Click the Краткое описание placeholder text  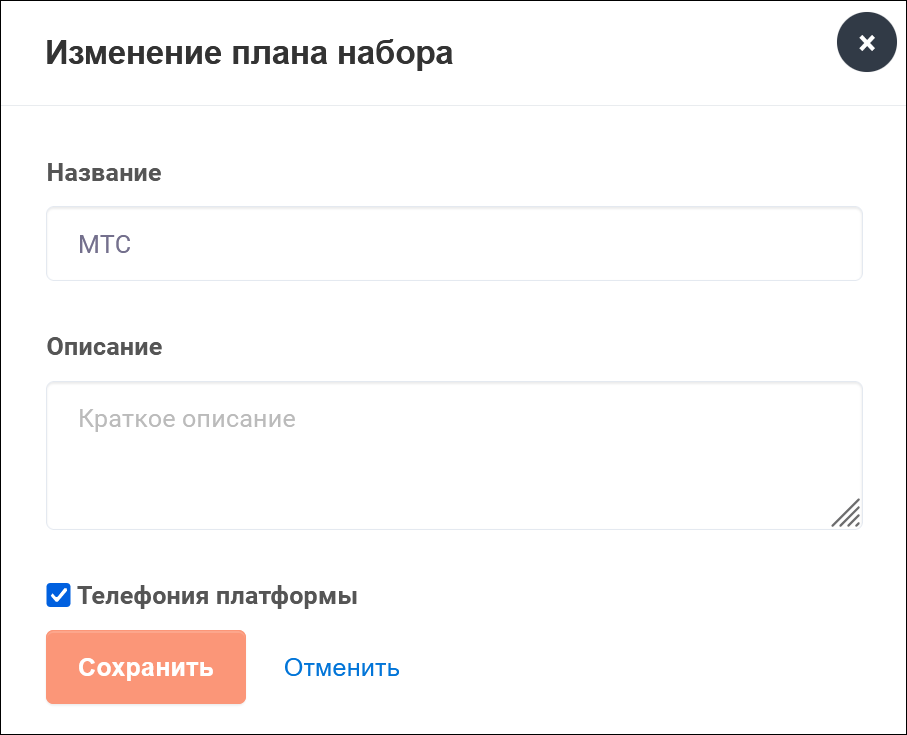pyautogui.click(x=187, y=419)
